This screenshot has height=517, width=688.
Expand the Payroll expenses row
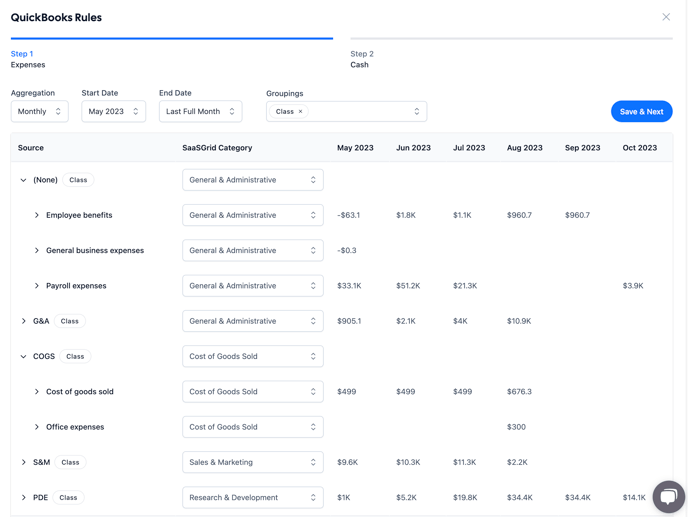[37, 286]
